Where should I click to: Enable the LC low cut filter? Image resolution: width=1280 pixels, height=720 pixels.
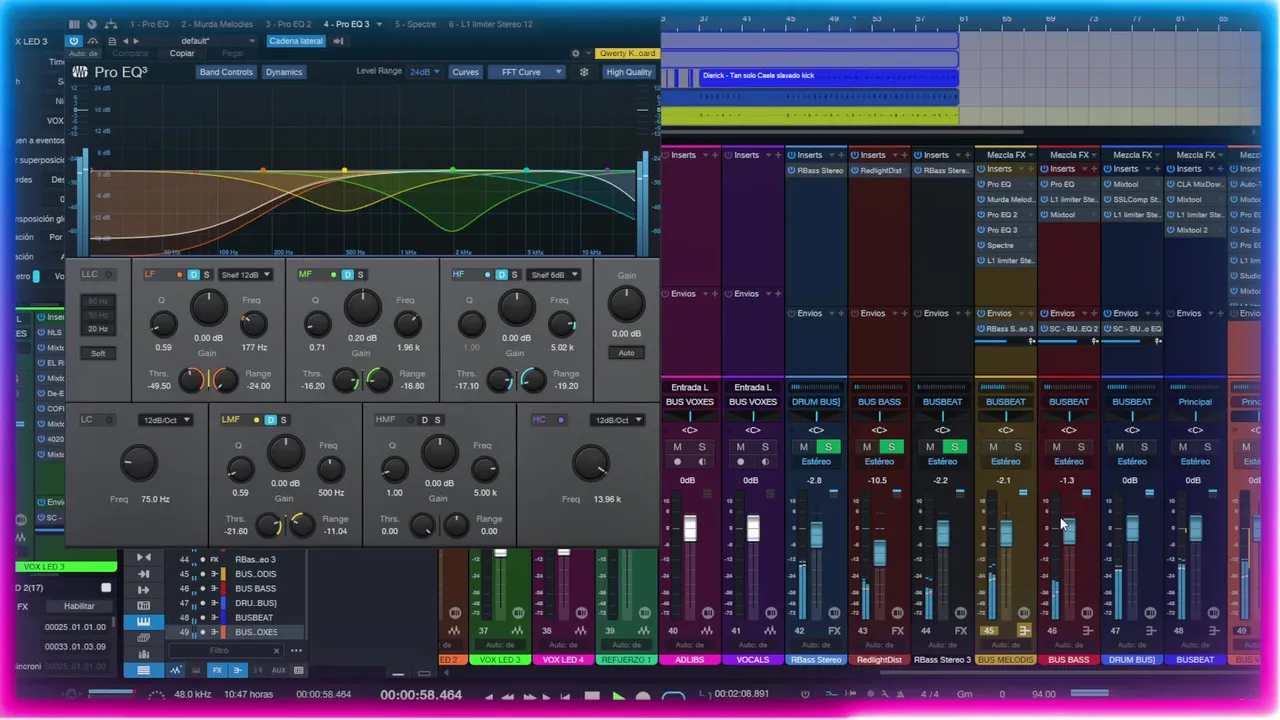109,420
